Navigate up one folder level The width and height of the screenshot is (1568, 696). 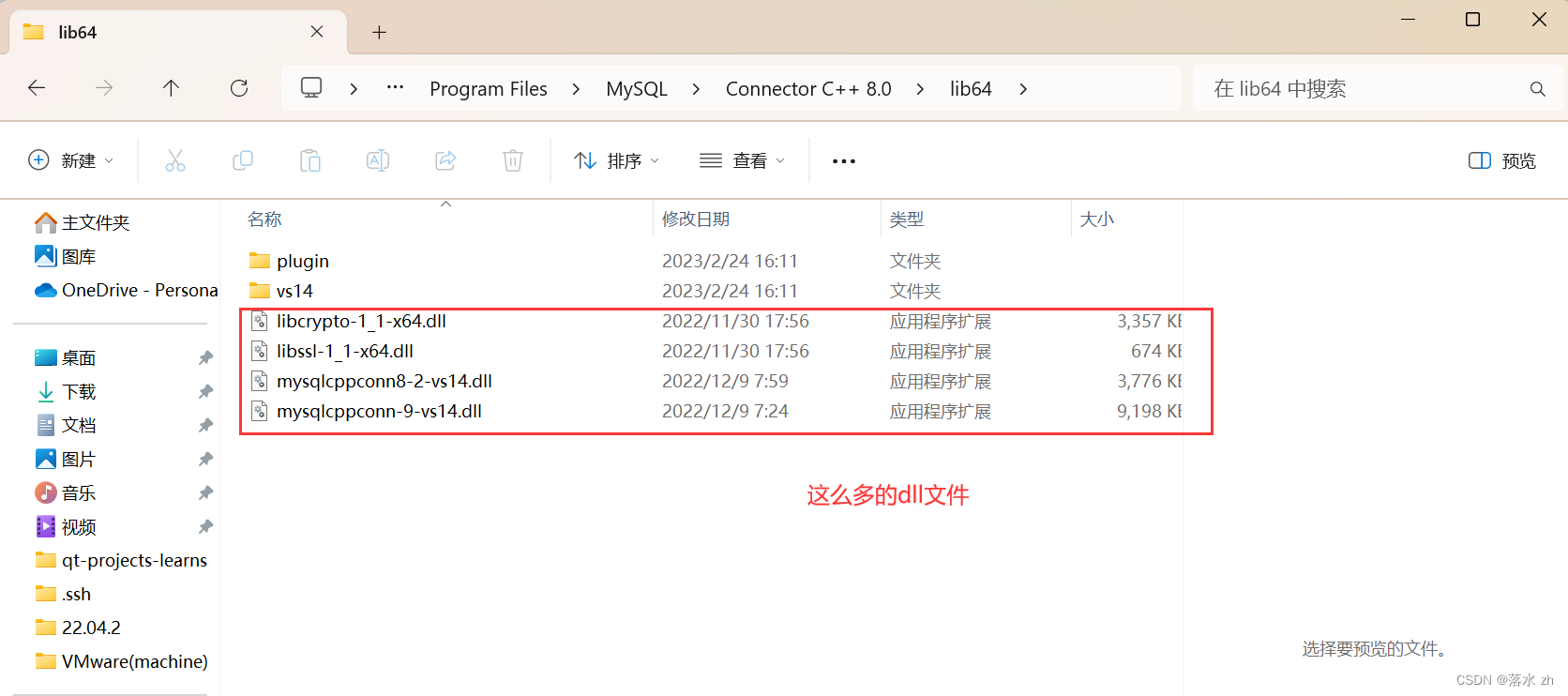171,88
